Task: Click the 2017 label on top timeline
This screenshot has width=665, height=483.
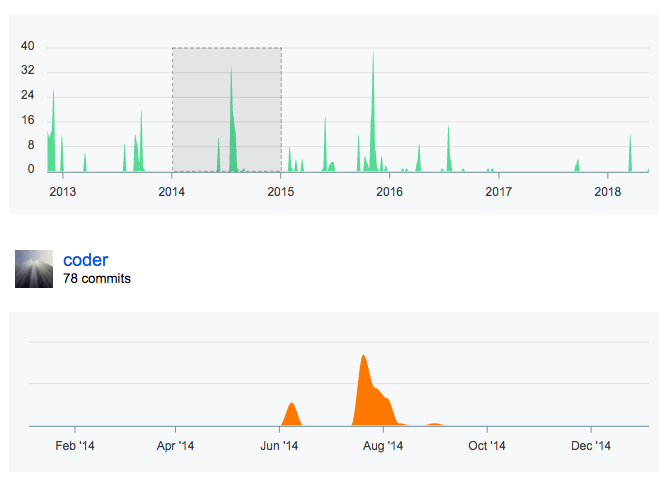Action: pos(498,190)
